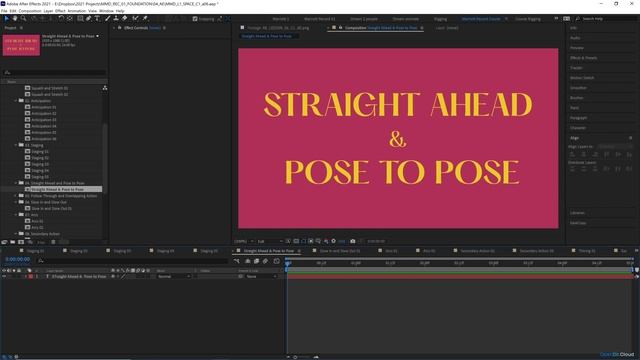
Task: Click current timecode display in timeline
Action: (18, 259)
